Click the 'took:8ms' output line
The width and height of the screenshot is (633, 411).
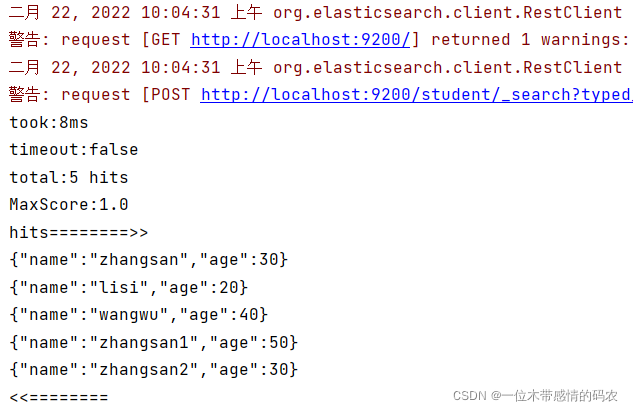49,123
